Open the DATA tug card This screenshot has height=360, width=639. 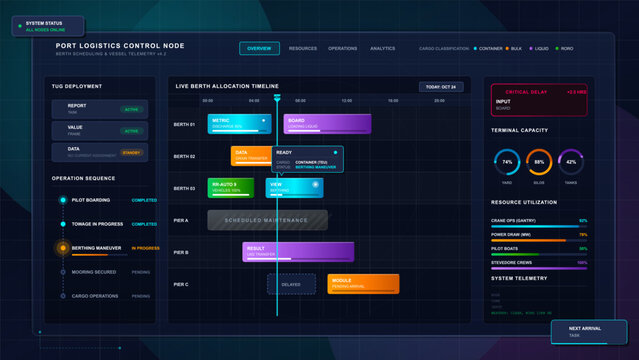click(100, 152)
